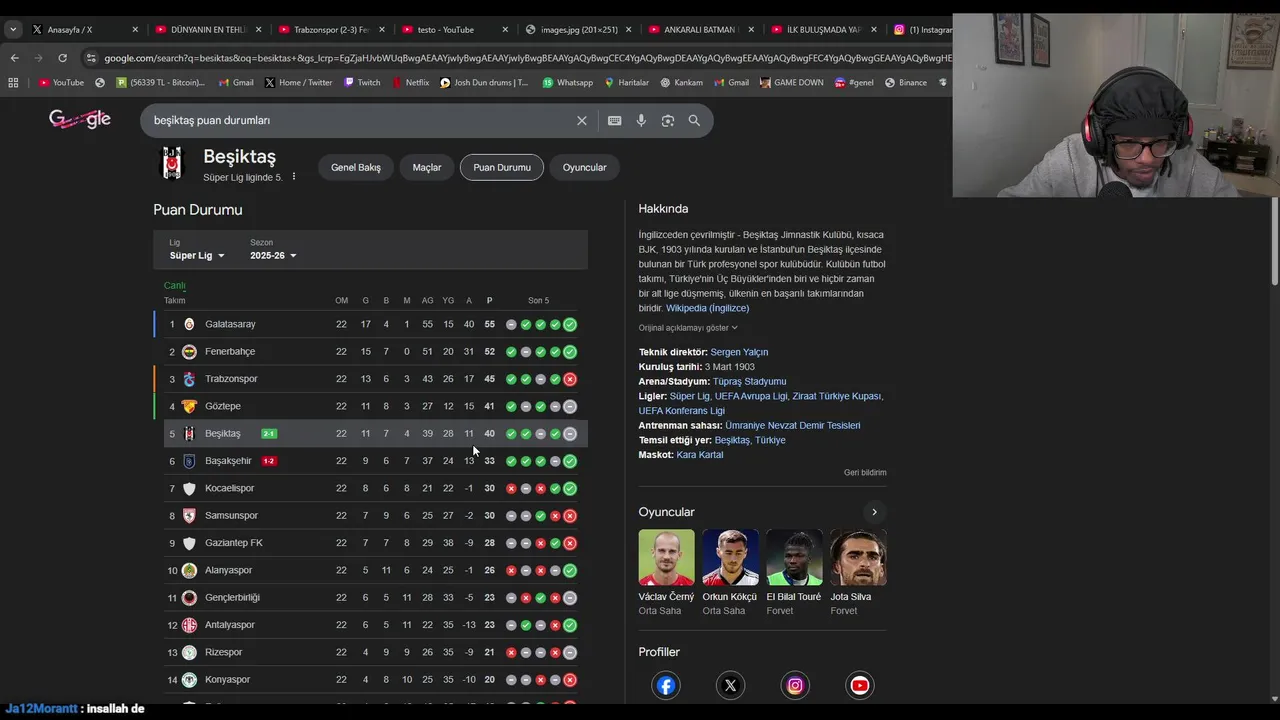The width and height of the screenshot is (1280, 720).
Task: Open the Binance bookmark
Action: click(x=905, y=83)
